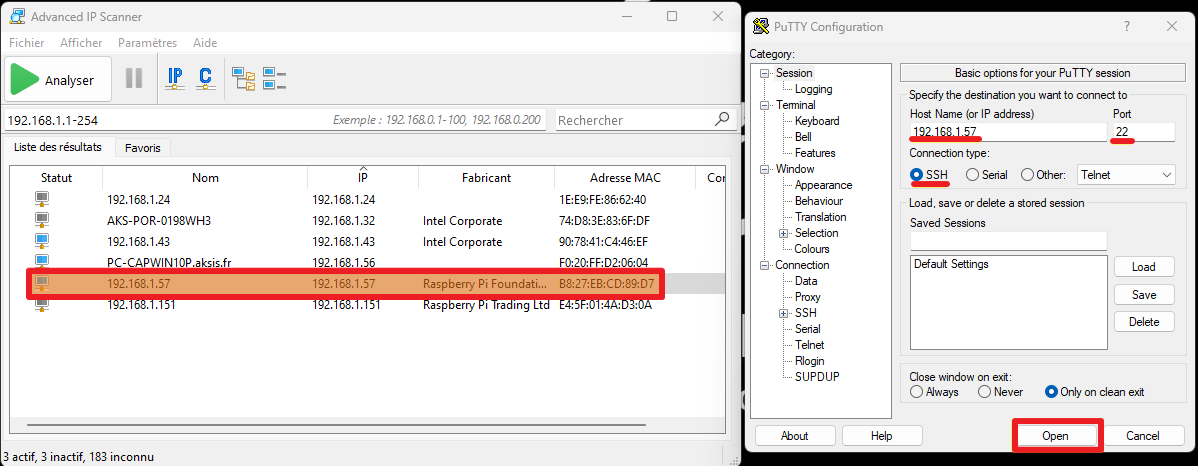Click the status icon for 192.168.1.43
This screenshot has width=1198, height=466.
(42, 241)
